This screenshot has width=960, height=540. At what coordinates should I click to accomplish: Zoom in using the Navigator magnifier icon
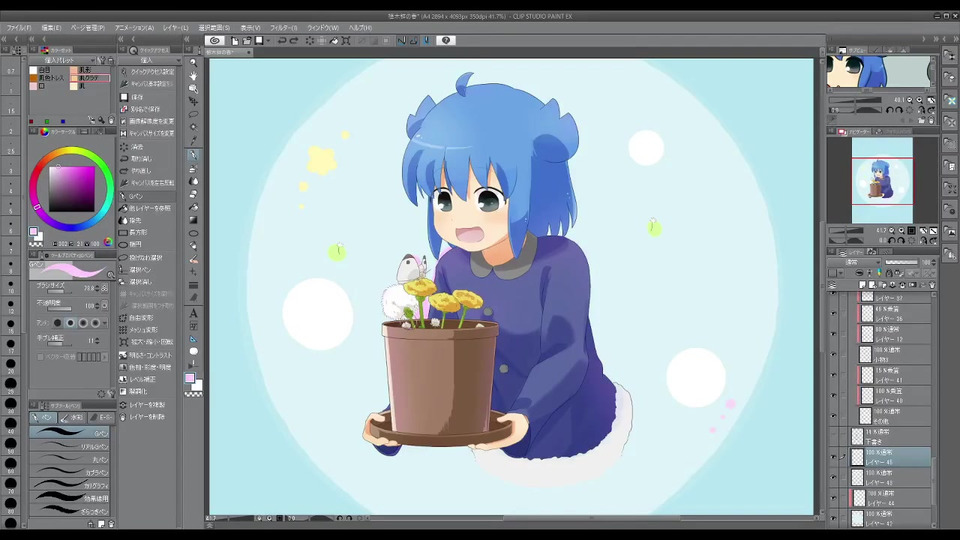point(901,231)
